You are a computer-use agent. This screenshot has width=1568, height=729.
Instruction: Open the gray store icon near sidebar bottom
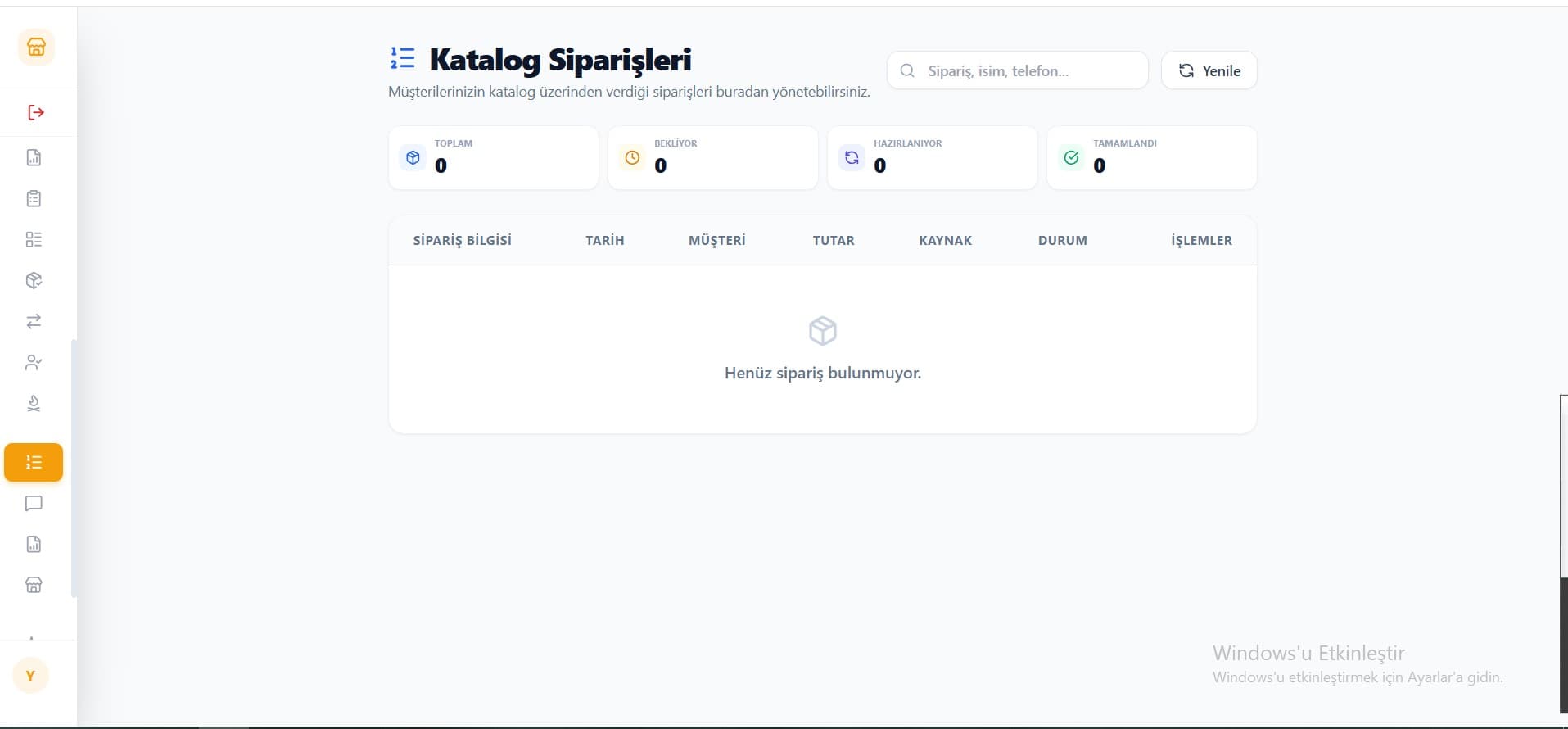click(34, 585)
